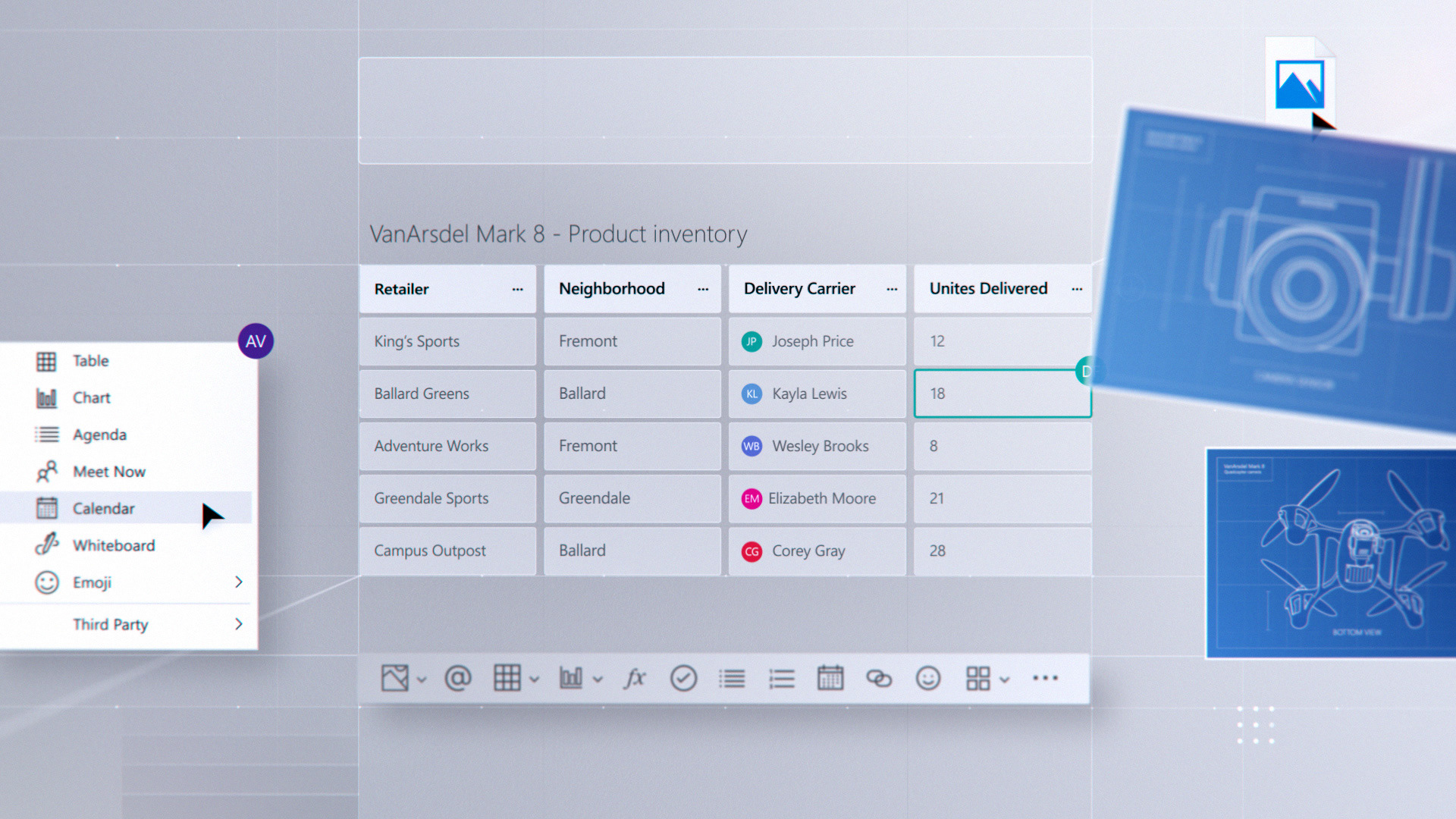Click the link chain icon
The image size is (1456, 819).
(x=879, y=678)
